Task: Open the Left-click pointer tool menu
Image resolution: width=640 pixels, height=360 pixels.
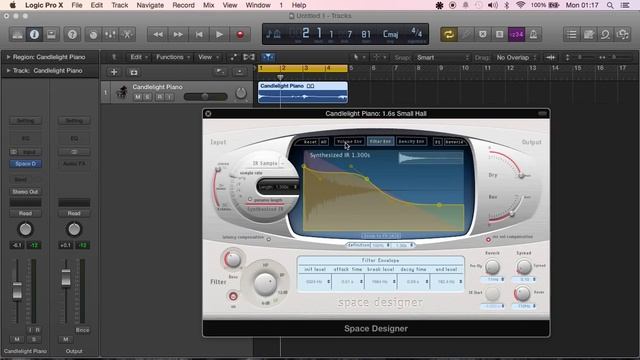Action: [x=359, y=58]
